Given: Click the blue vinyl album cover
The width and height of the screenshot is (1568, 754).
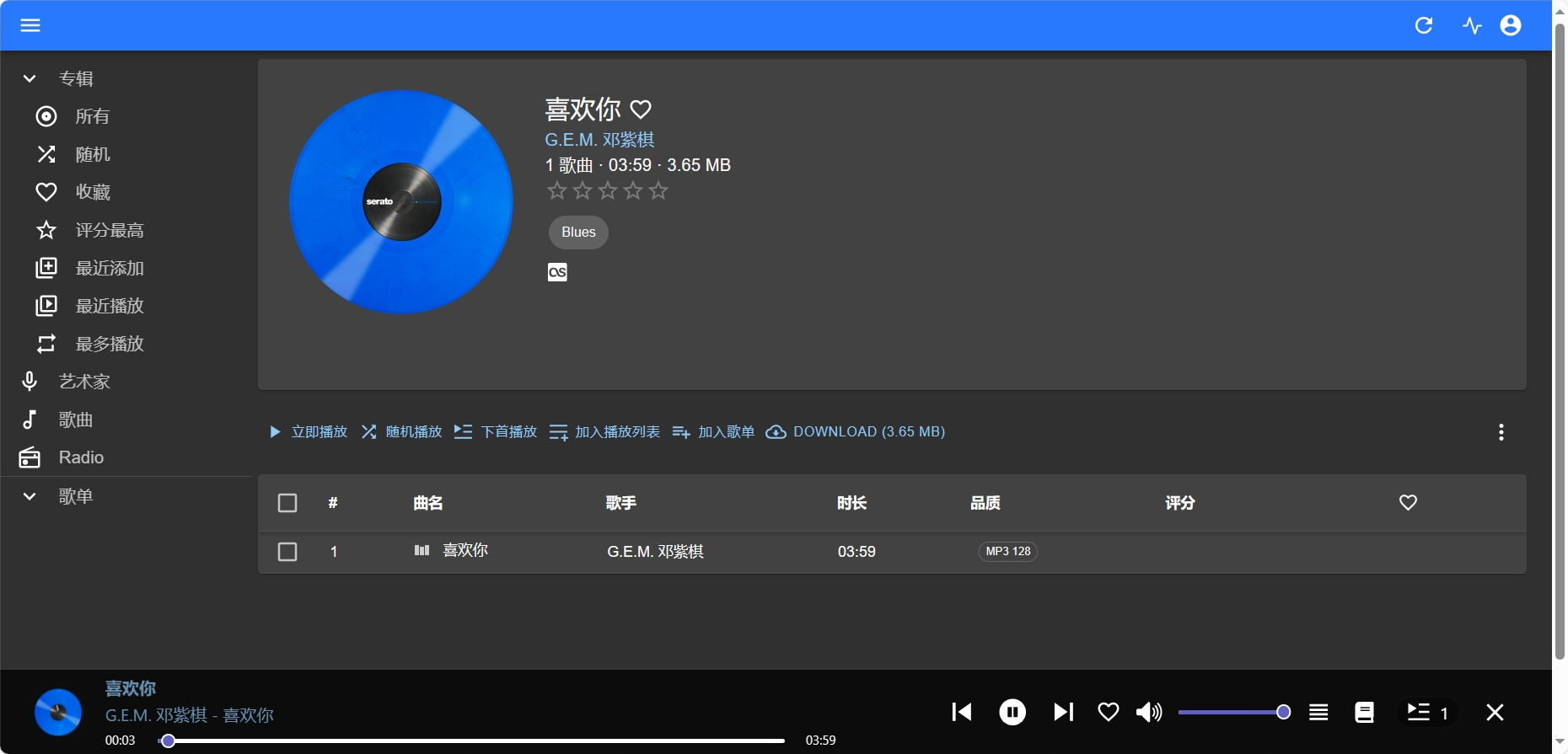Looking at the screenshot, I should (x=401, y=202).
